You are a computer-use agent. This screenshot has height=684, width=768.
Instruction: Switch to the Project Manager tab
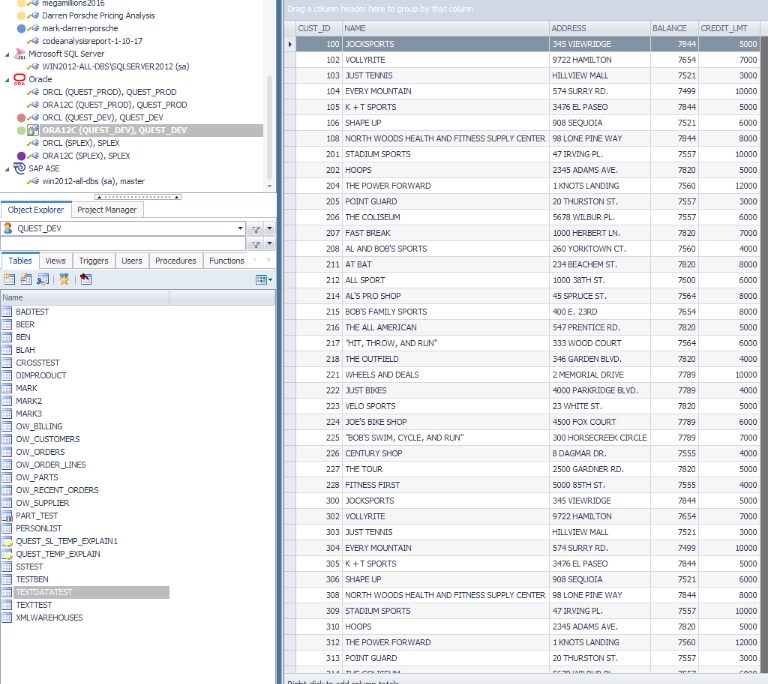(x=107, y=210)
